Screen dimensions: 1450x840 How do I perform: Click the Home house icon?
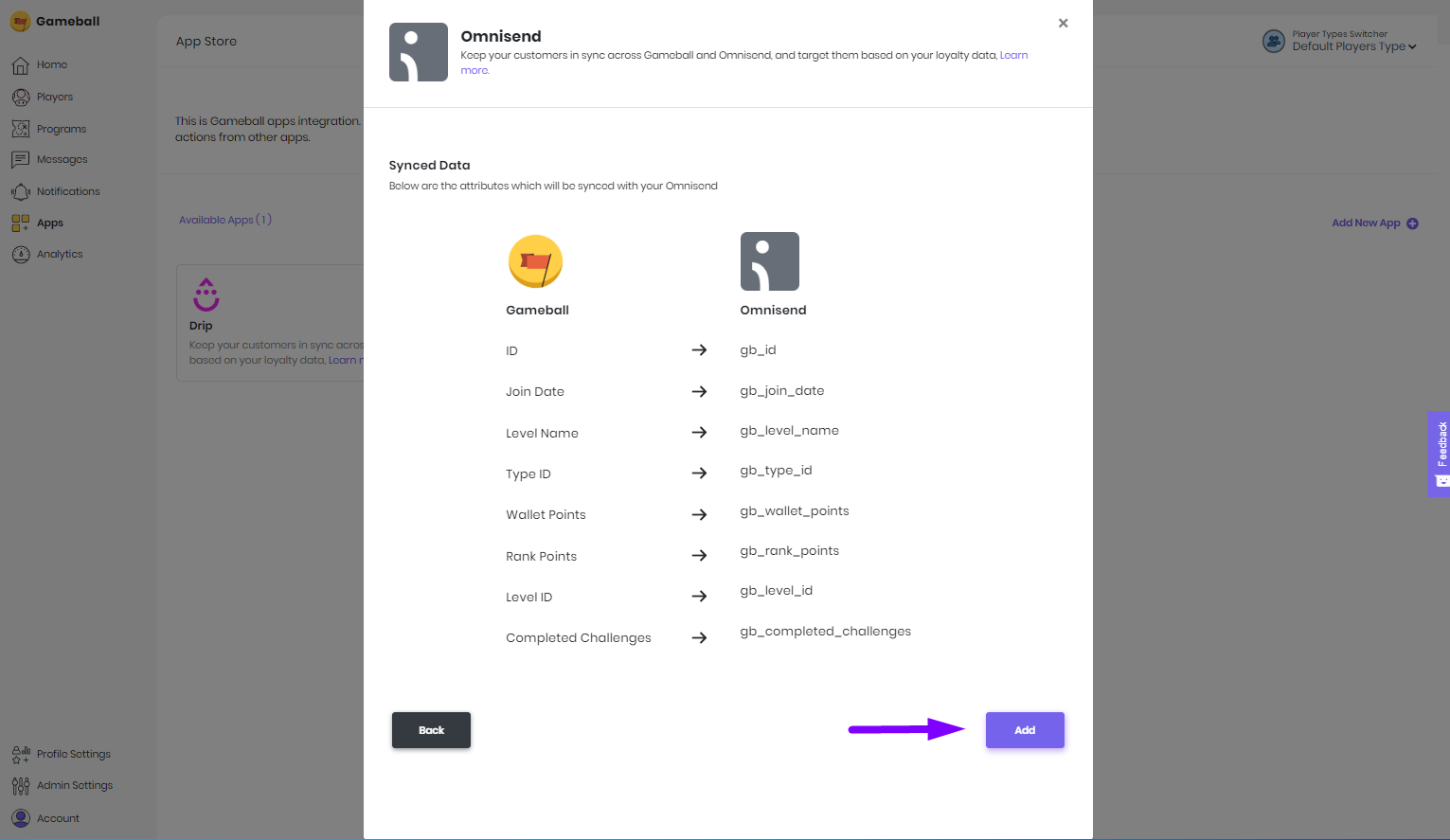click(21, 65)
